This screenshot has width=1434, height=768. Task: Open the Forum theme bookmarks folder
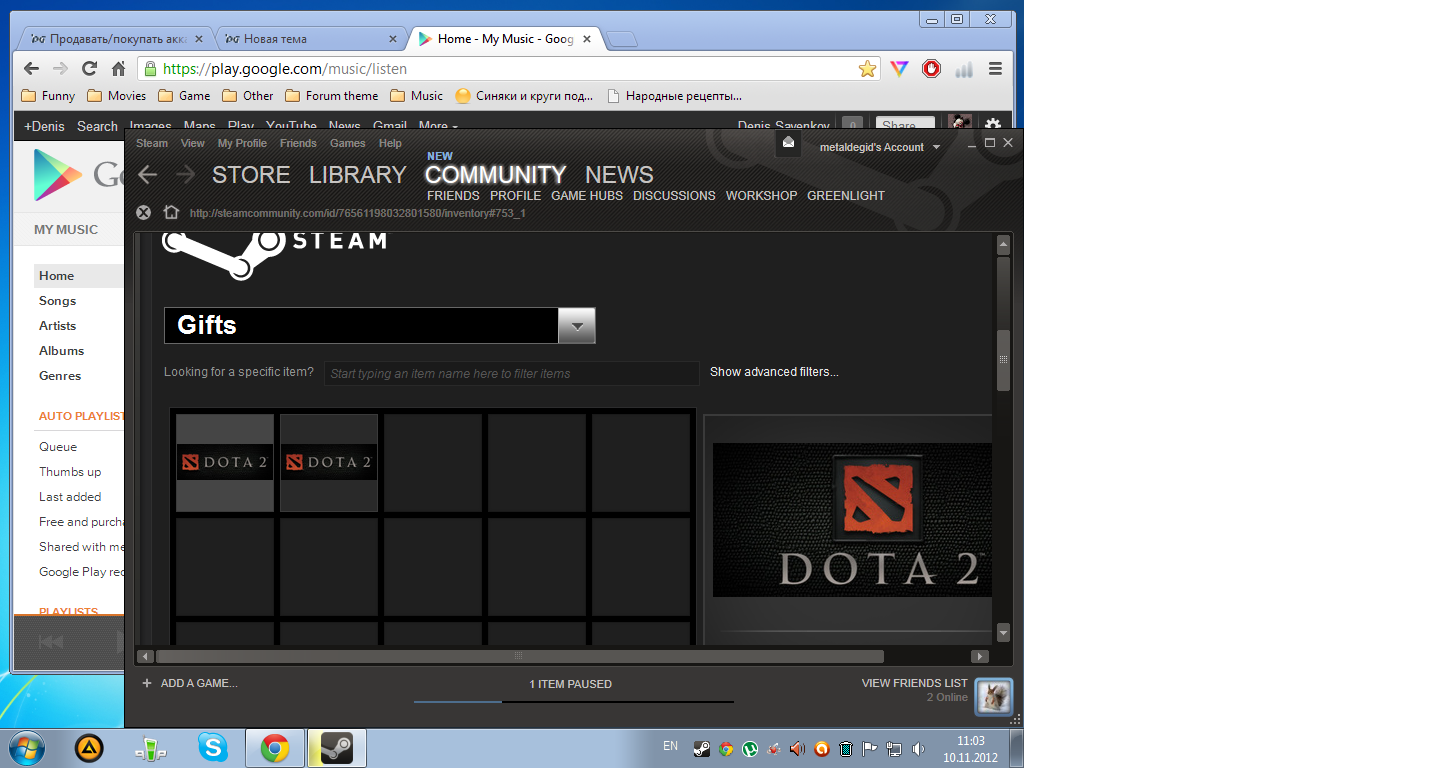pos(332,96)
